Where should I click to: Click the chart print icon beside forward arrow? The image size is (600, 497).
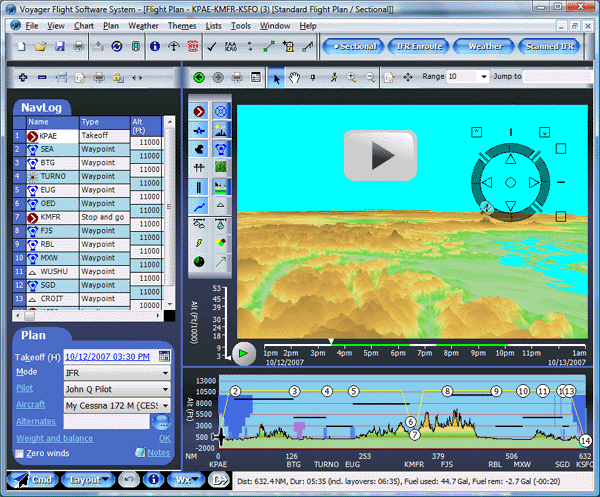click(x=237, y=78)
